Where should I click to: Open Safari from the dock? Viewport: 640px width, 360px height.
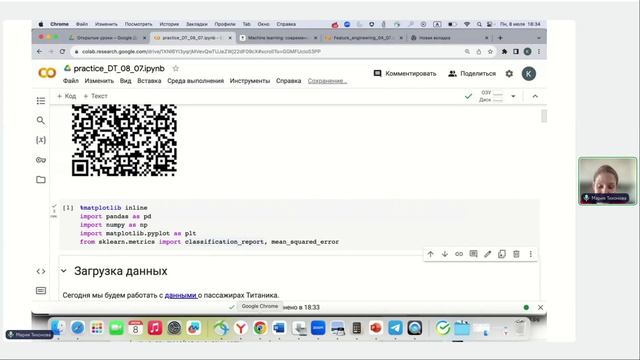(77, 328)
